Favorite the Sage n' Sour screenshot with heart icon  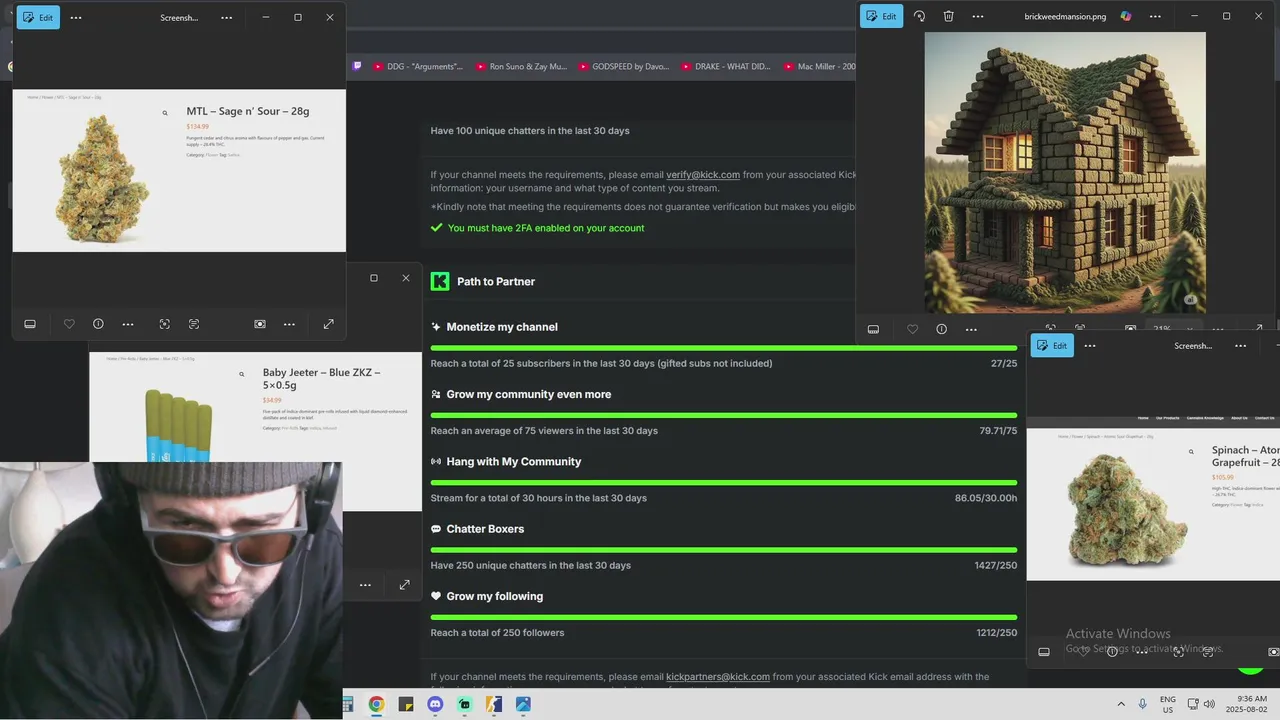tap(69, 324)
